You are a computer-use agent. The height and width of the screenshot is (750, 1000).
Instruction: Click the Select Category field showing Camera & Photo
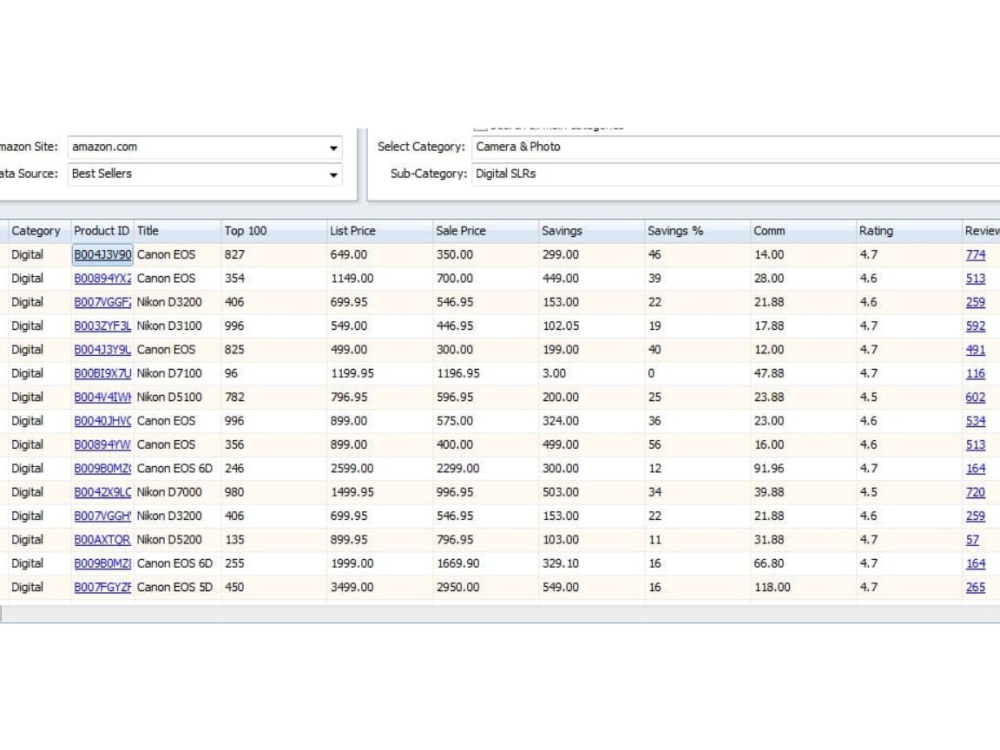pyautogui.click(x=735, y=147)
